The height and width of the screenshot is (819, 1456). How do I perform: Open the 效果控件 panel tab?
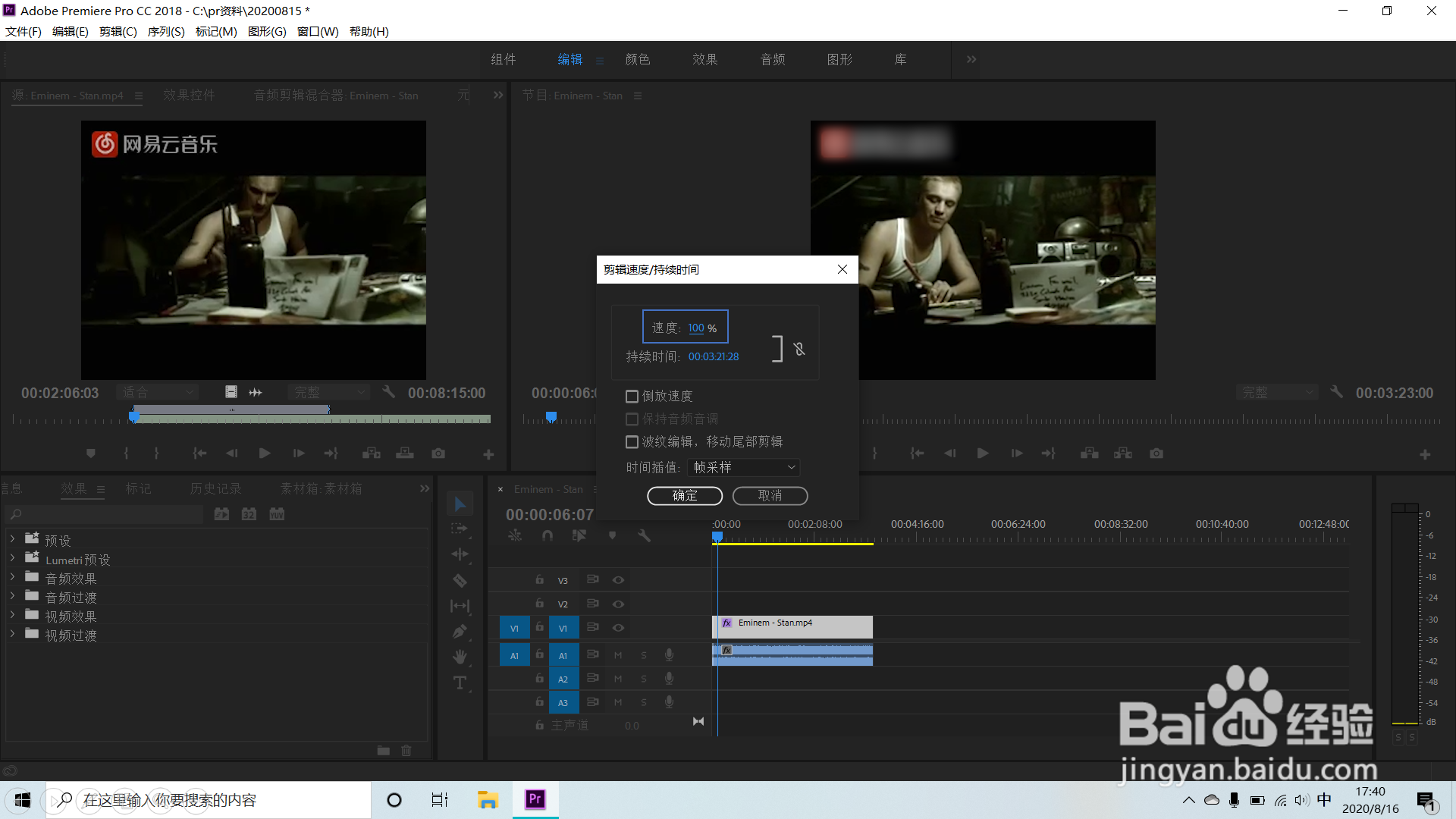pos(189,96)
